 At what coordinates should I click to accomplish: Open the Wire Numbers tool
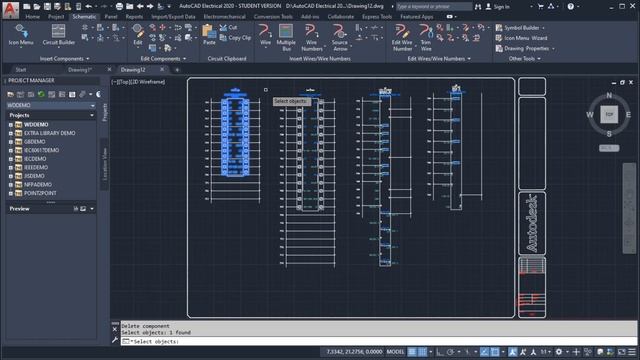311,38
